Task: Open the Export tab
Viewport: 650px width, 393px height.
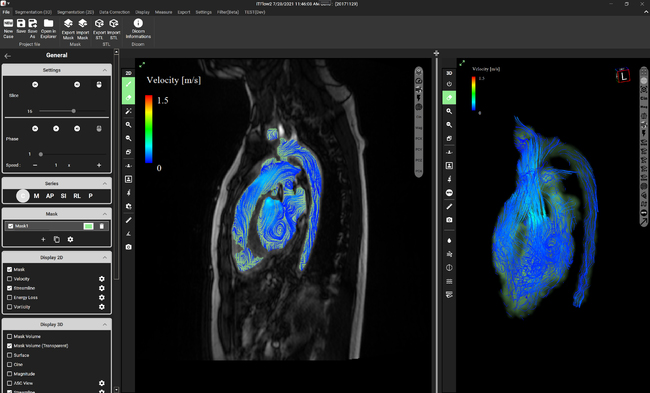Action: pos(184,12)
